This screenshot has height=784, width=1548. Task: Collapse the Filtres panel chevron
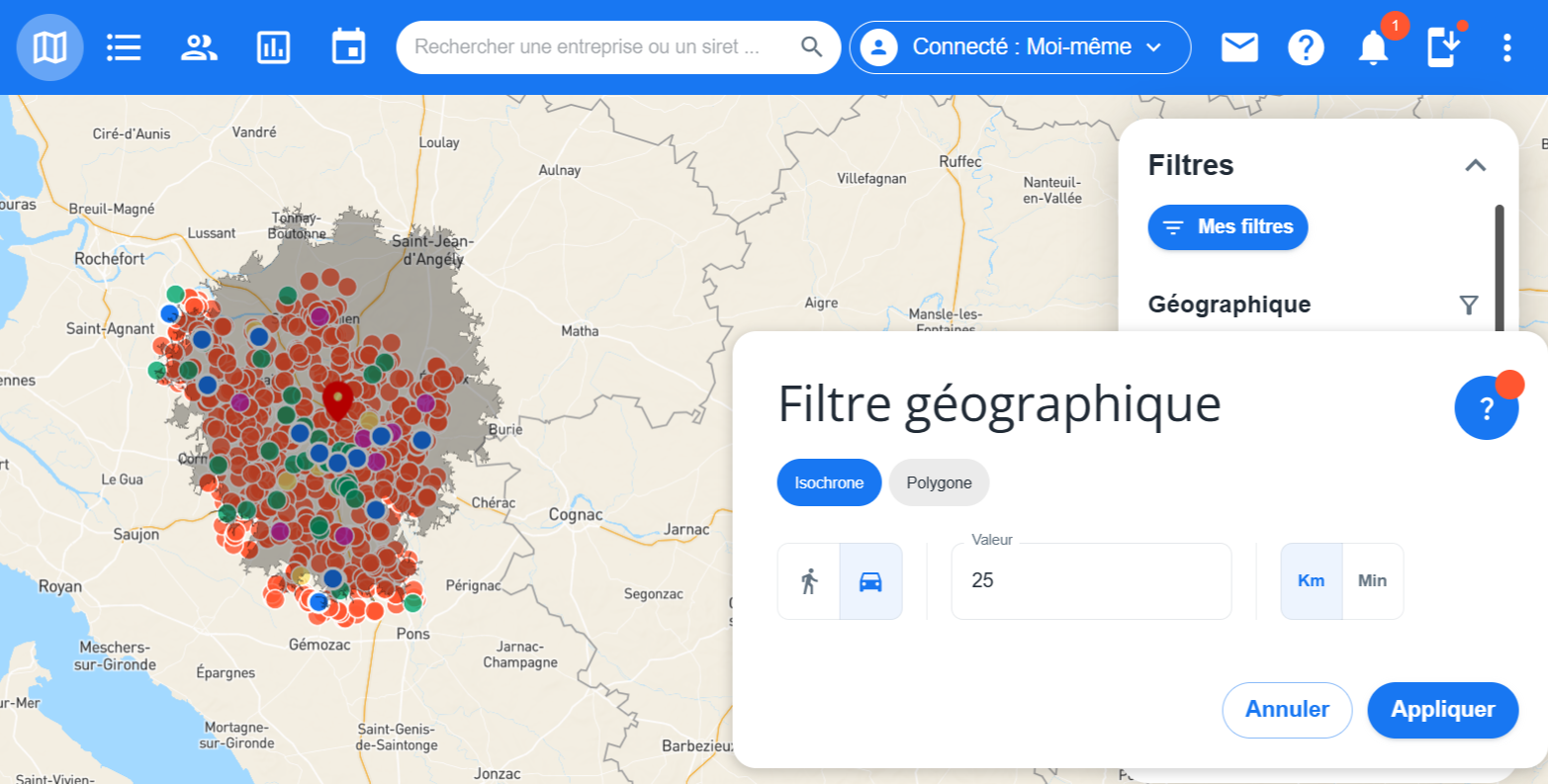(x=1476, y=165)
